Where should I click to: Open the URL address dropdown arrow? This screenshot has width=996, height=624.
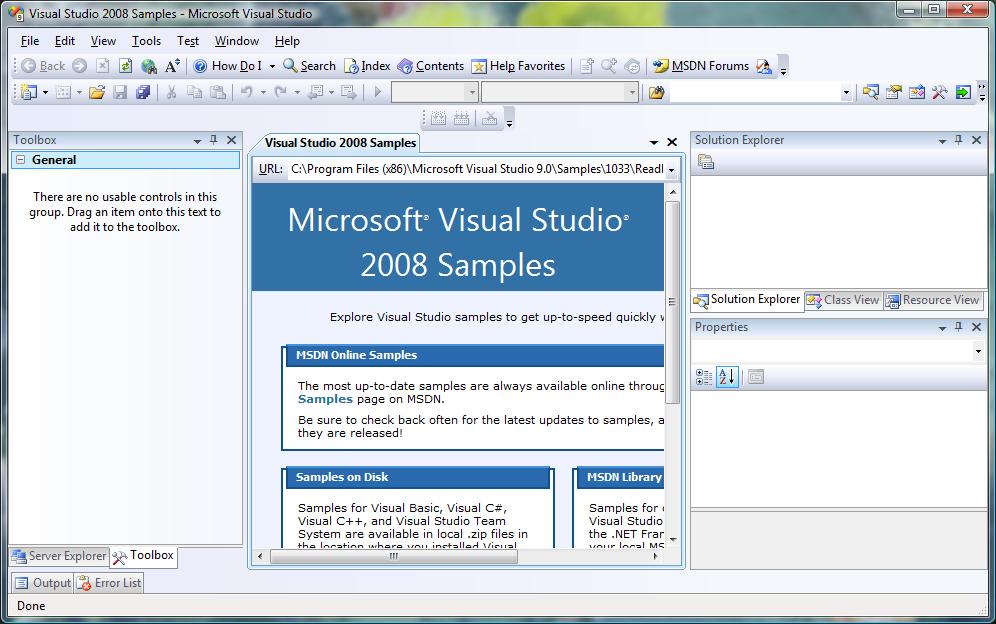pyautogui.click(x=671, y=170)
